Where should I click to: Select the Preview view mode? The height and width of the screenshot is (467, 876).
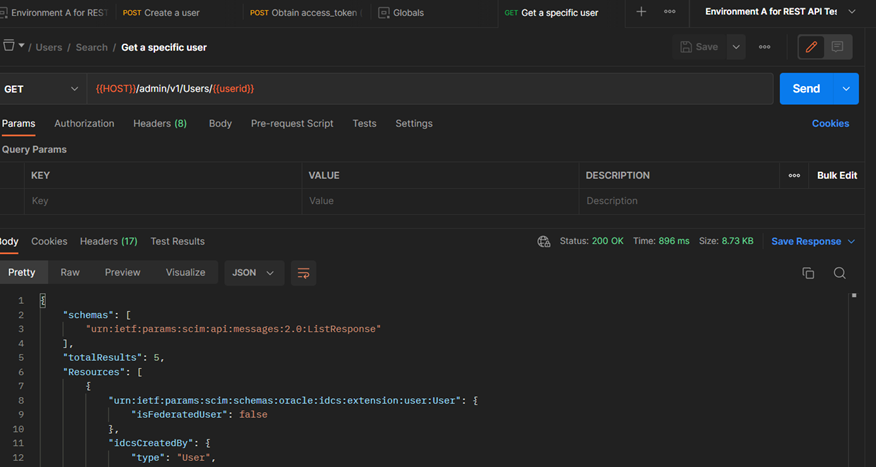click(123, 273)
